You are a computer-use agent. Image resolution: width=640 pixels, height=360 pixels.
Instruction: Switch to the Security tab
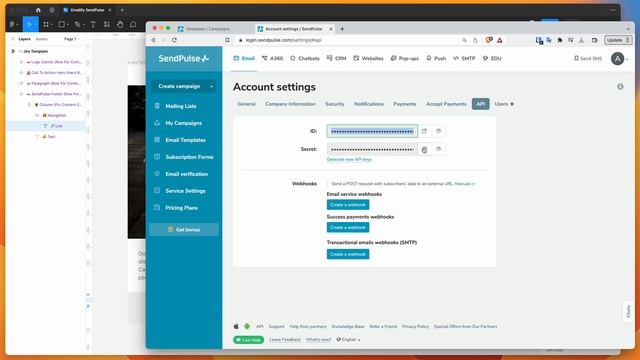pos(335,104)
